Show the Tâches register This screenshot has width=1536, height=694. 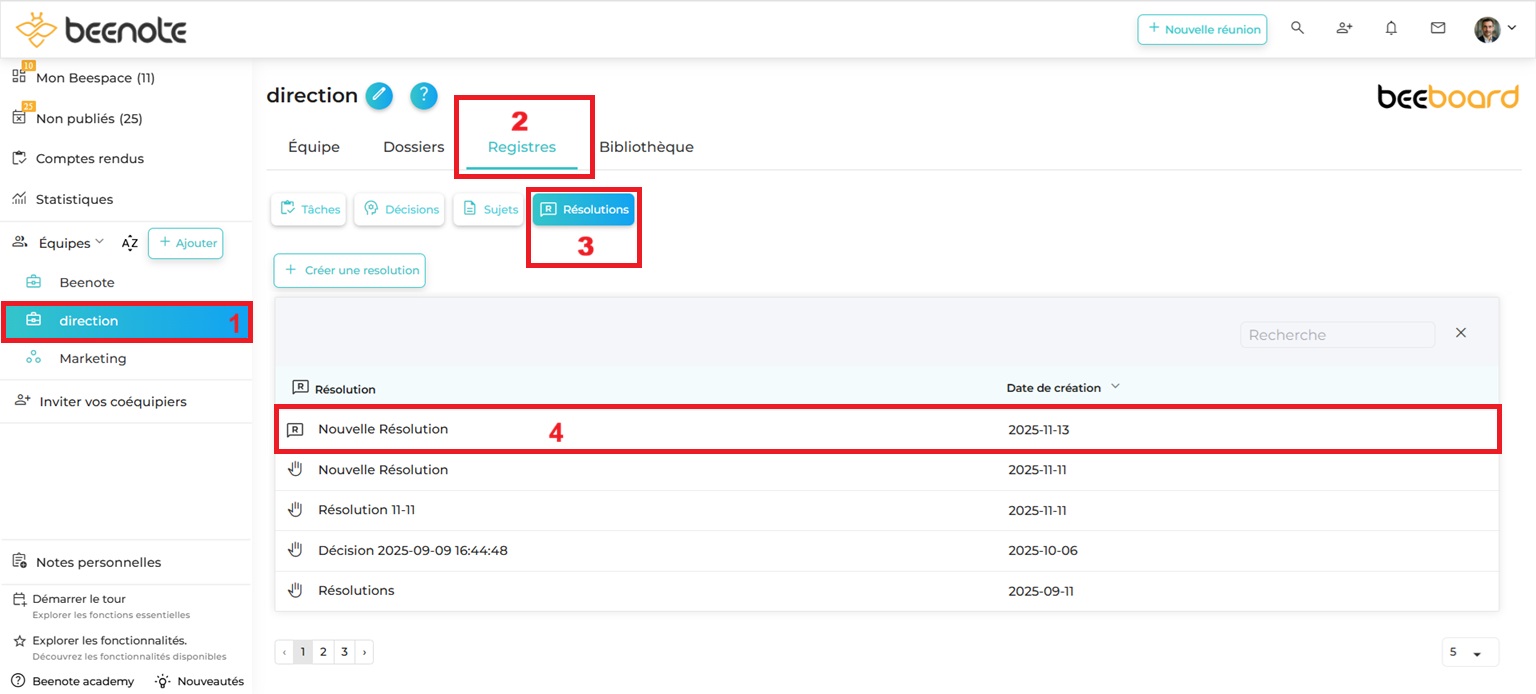(309, 210)
